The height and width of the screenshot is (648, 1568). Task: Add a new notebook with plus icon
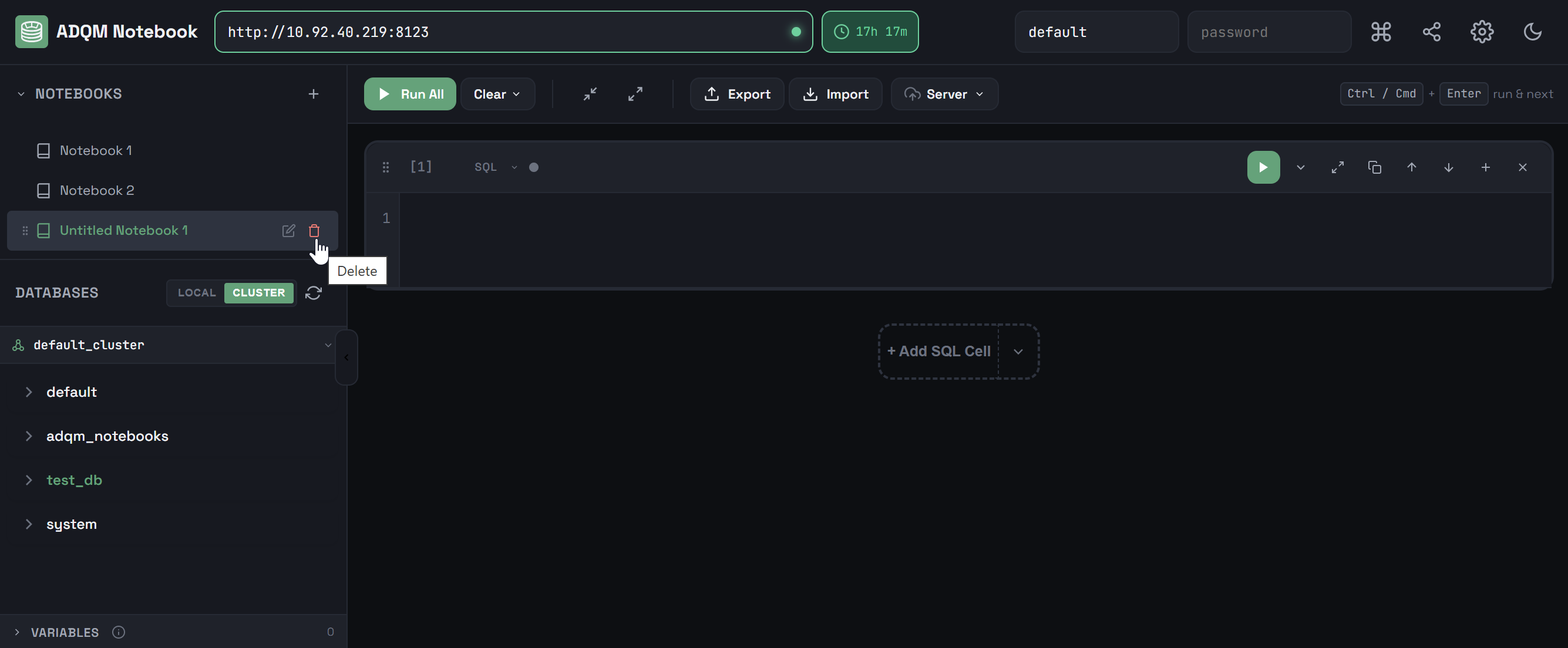pyautogui.click(x=313, y=94)
